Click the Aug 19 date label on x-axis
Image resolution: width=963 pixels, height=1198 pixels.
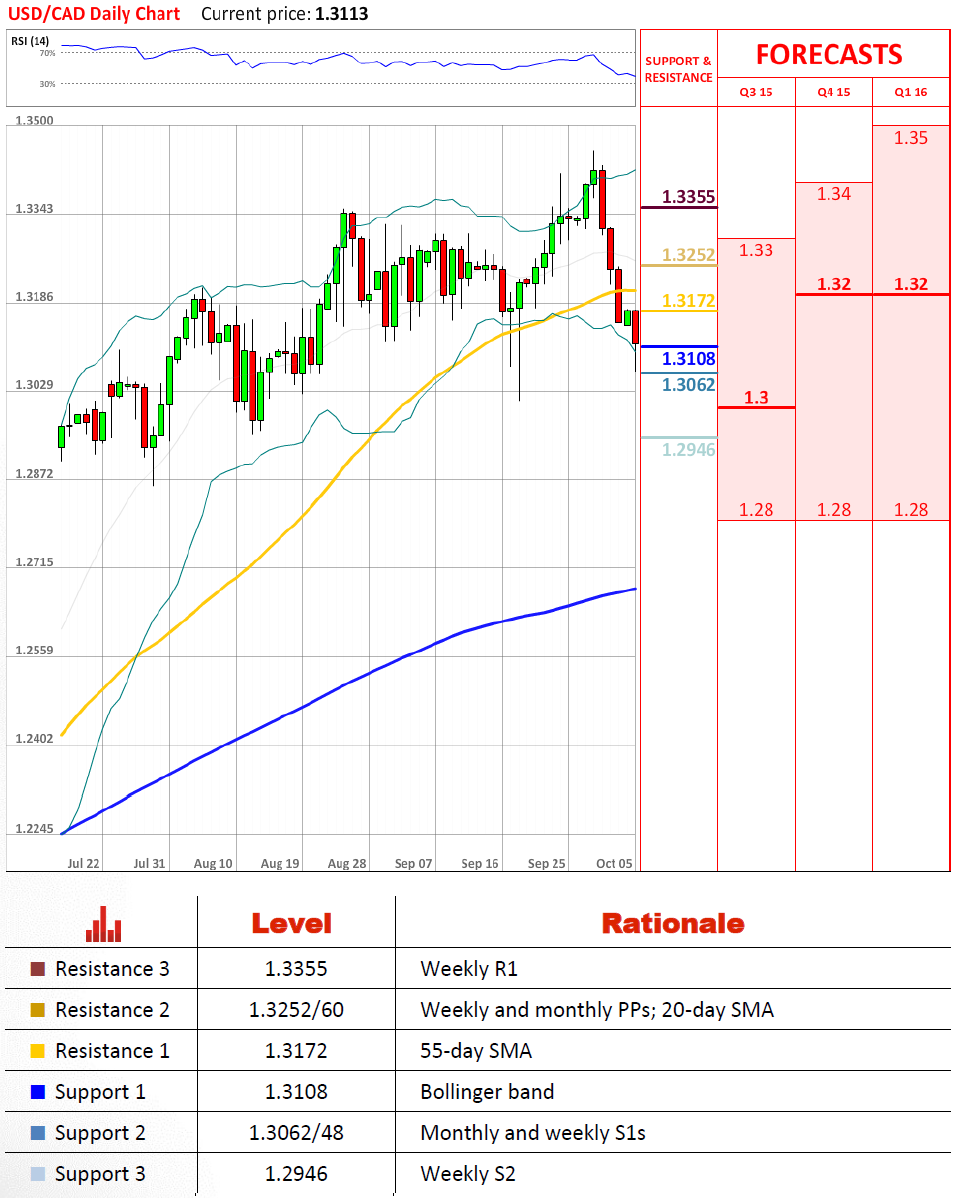pyautogui.click(x=280, y=863)
